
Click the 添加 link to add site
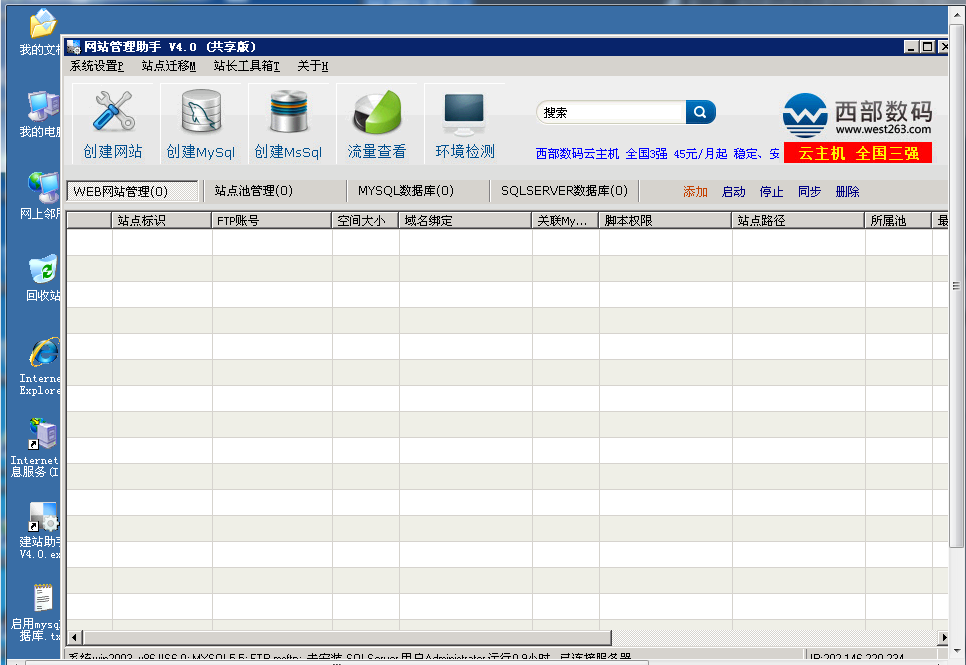pos(695,192)
